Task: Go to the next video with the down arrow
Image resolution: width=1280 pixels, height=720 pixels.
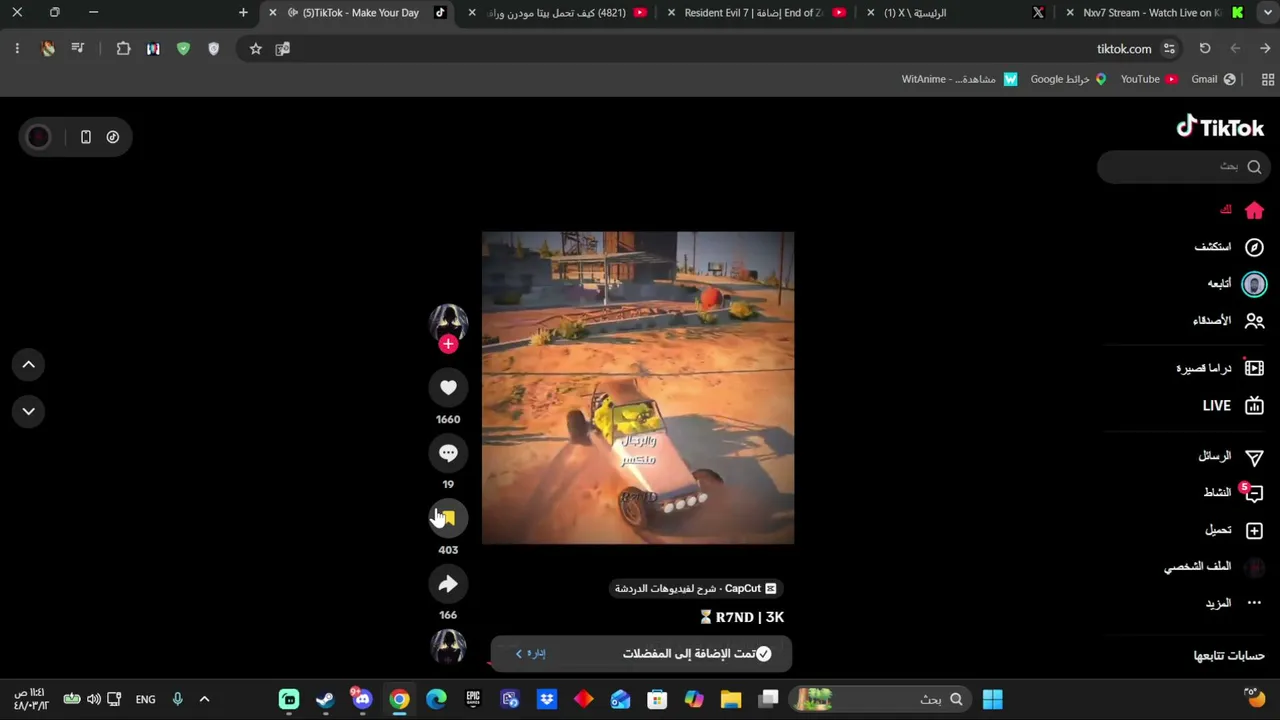Action: [x=29, y=411]
